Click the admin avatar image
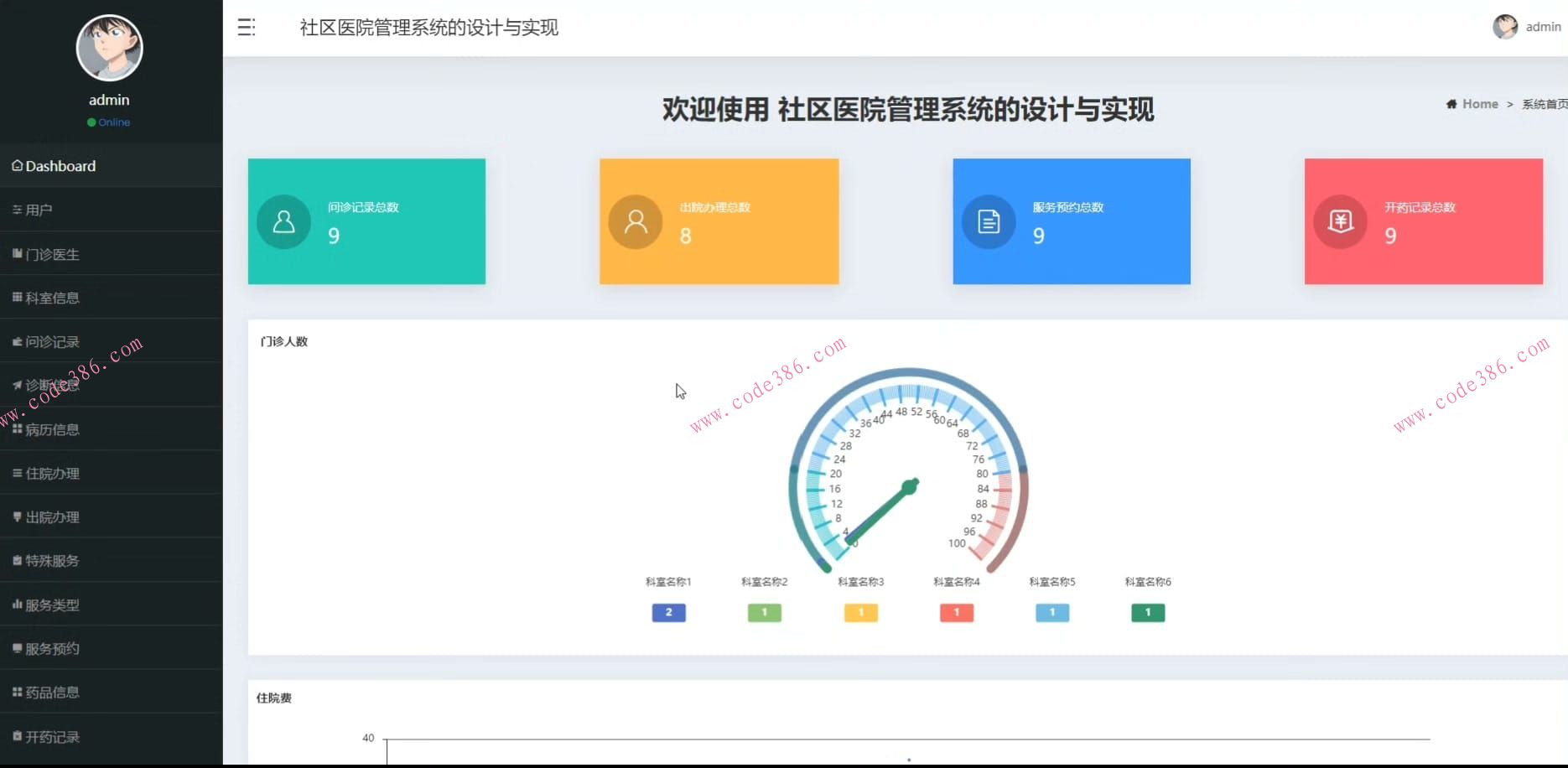 (x=110, y=48)
